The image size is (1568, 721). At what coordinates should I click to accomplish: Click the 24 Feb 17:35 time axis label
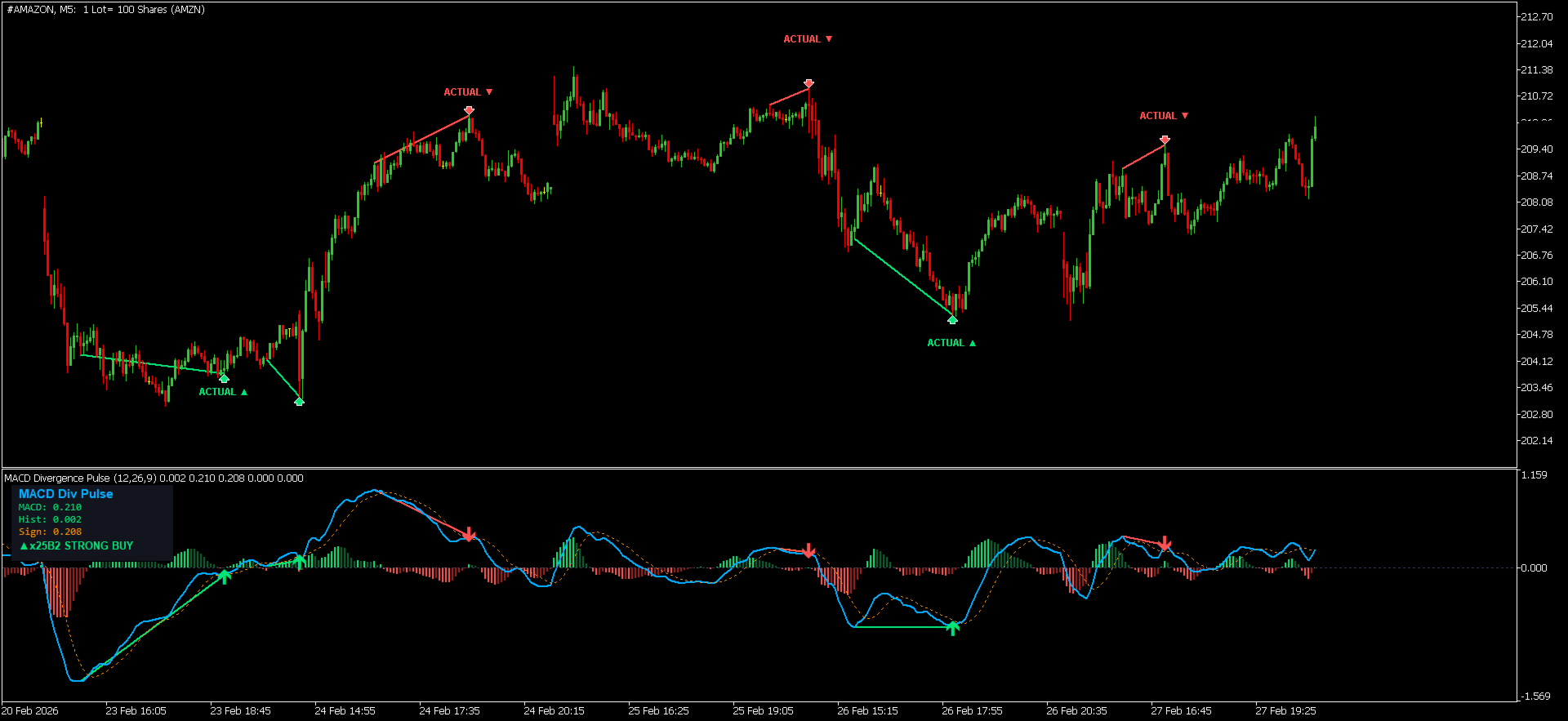(449, 711)
